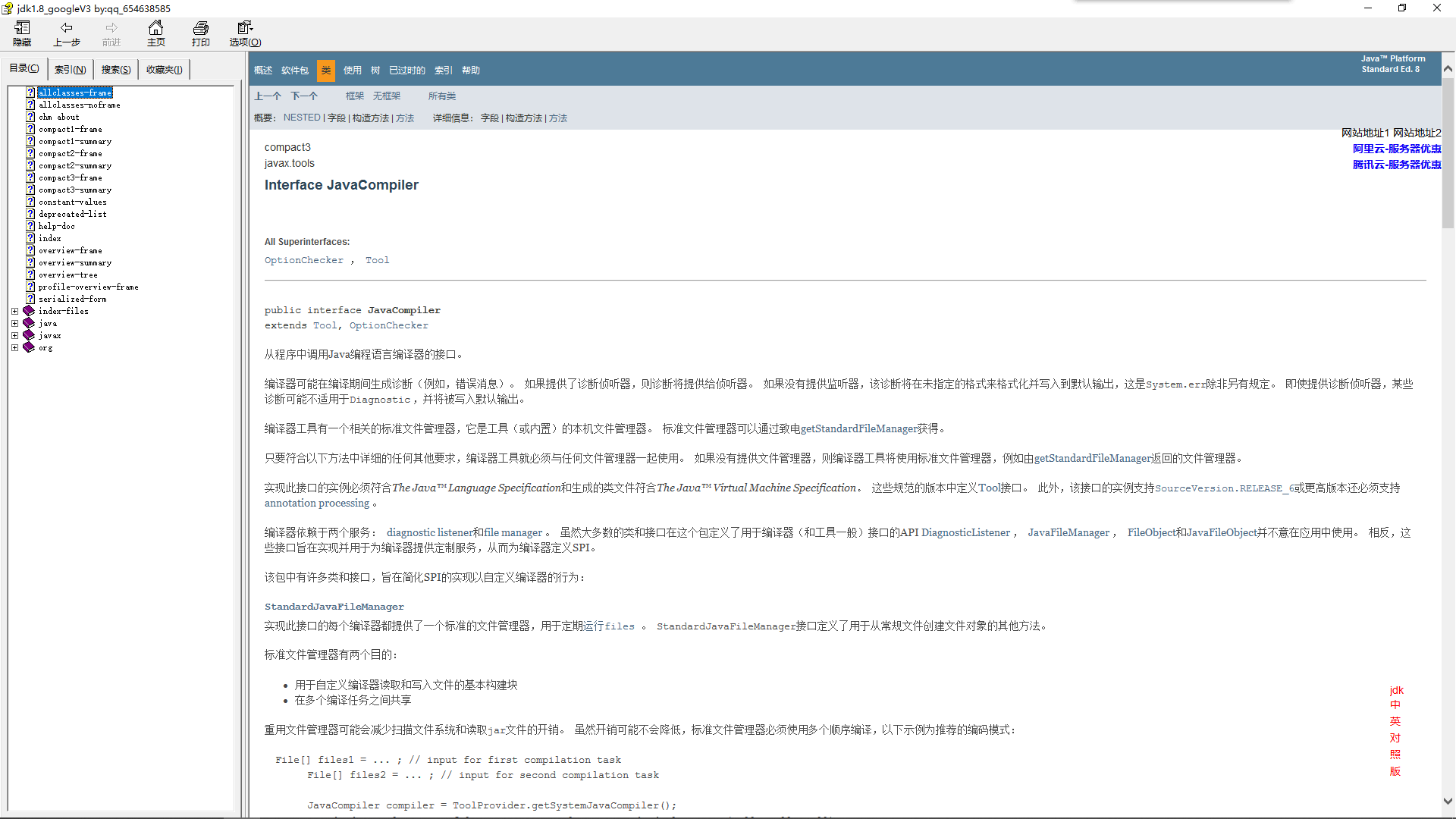
Task: Select the allclasses-noframe help topic icon
Action: [x=30, y=105]
